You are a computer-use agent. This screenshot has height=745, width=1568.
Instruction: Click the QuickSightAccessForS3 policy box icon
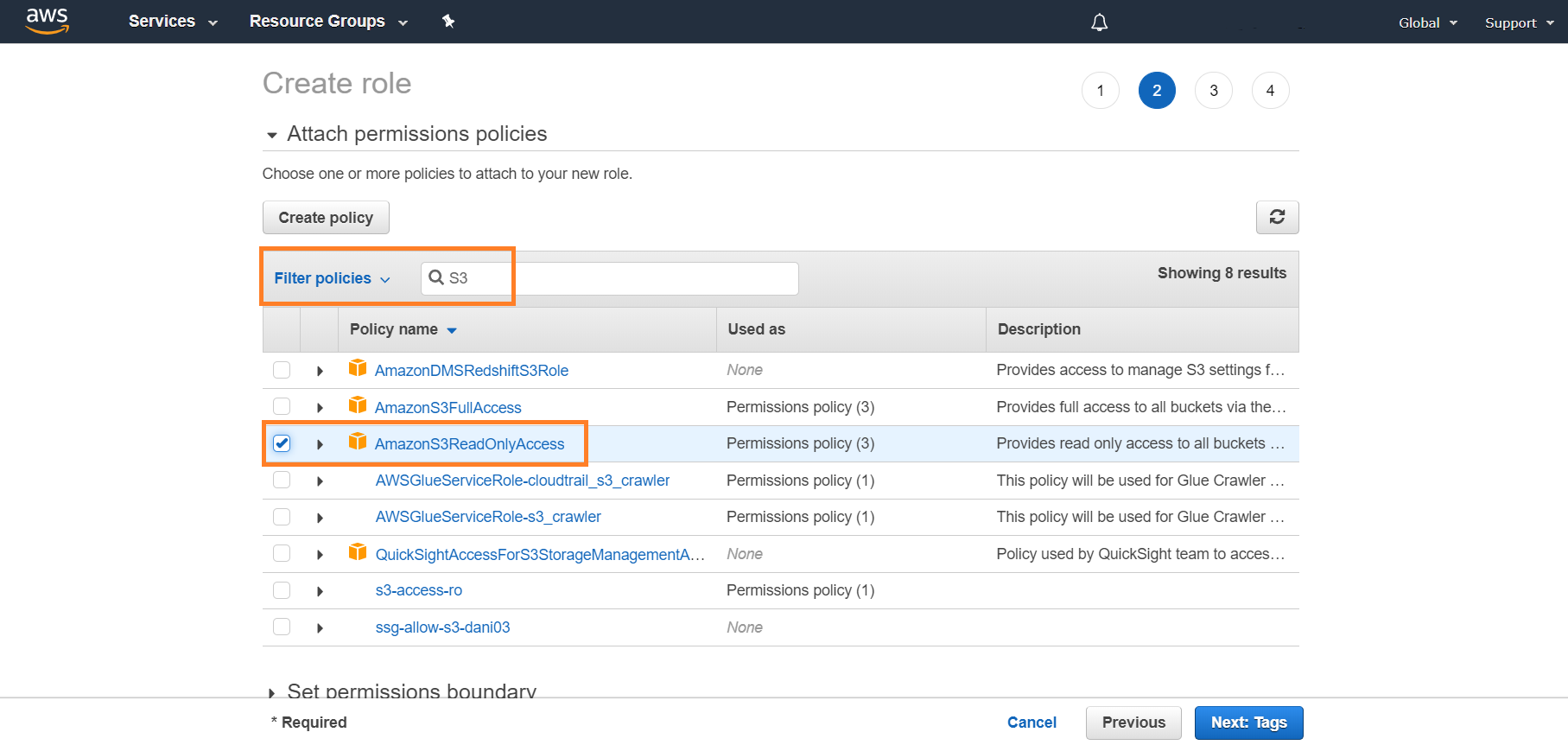(x=358, y=552)
